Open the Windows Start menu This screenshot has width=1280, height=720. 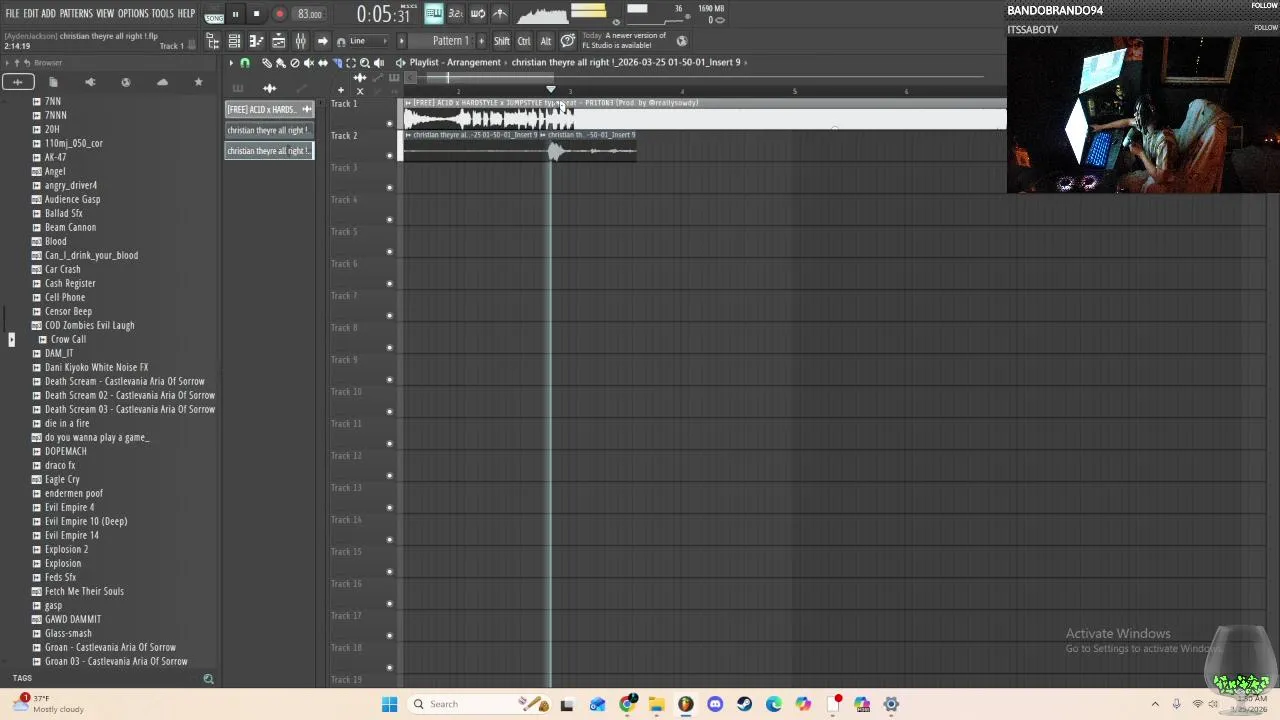[389, 704]
